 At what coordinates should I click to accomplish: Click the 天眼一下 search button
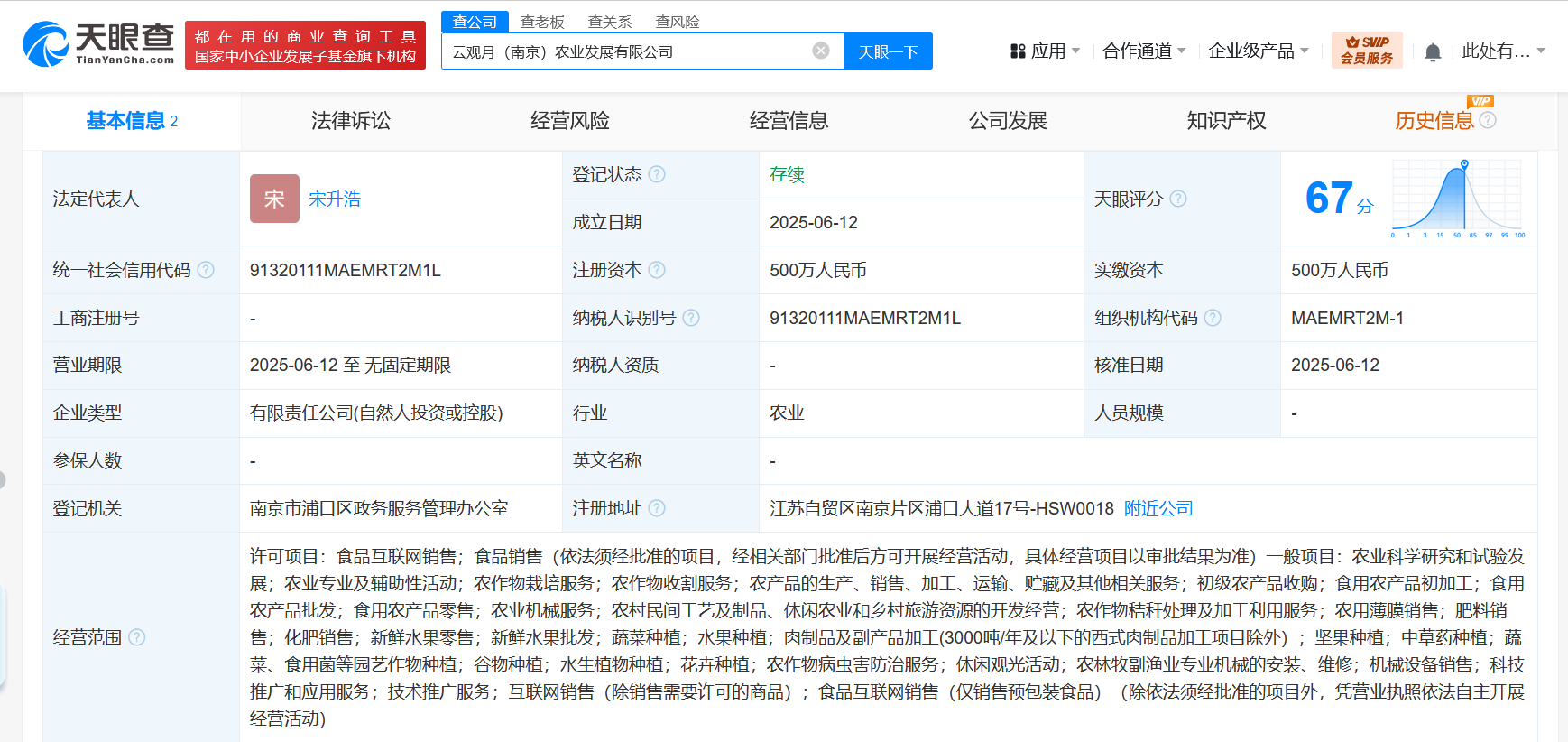click(x=888, y=51)
